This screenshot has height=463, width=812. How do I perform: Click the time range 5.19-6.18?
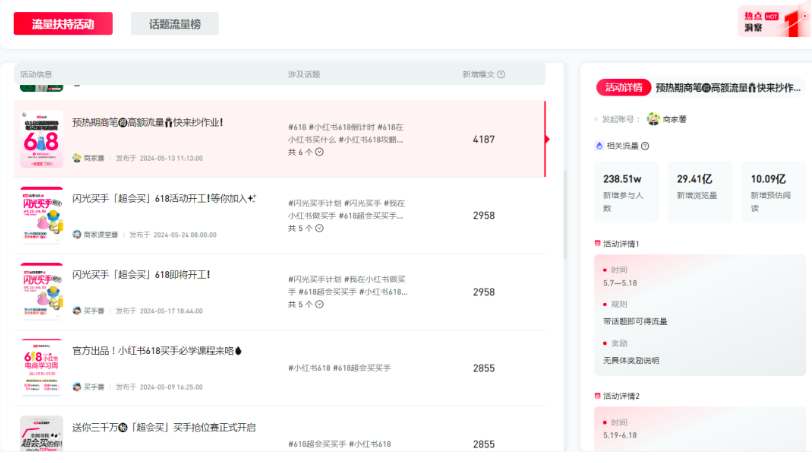620,436
